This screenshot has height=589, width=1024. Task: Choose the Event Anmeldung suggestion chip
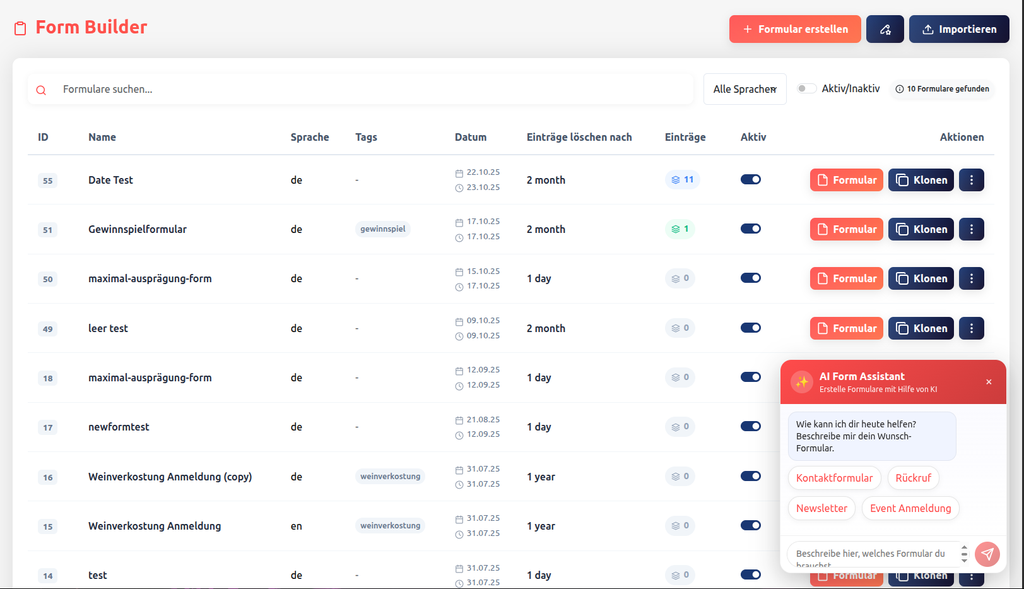pyautogui.click(x=910, y=508)
